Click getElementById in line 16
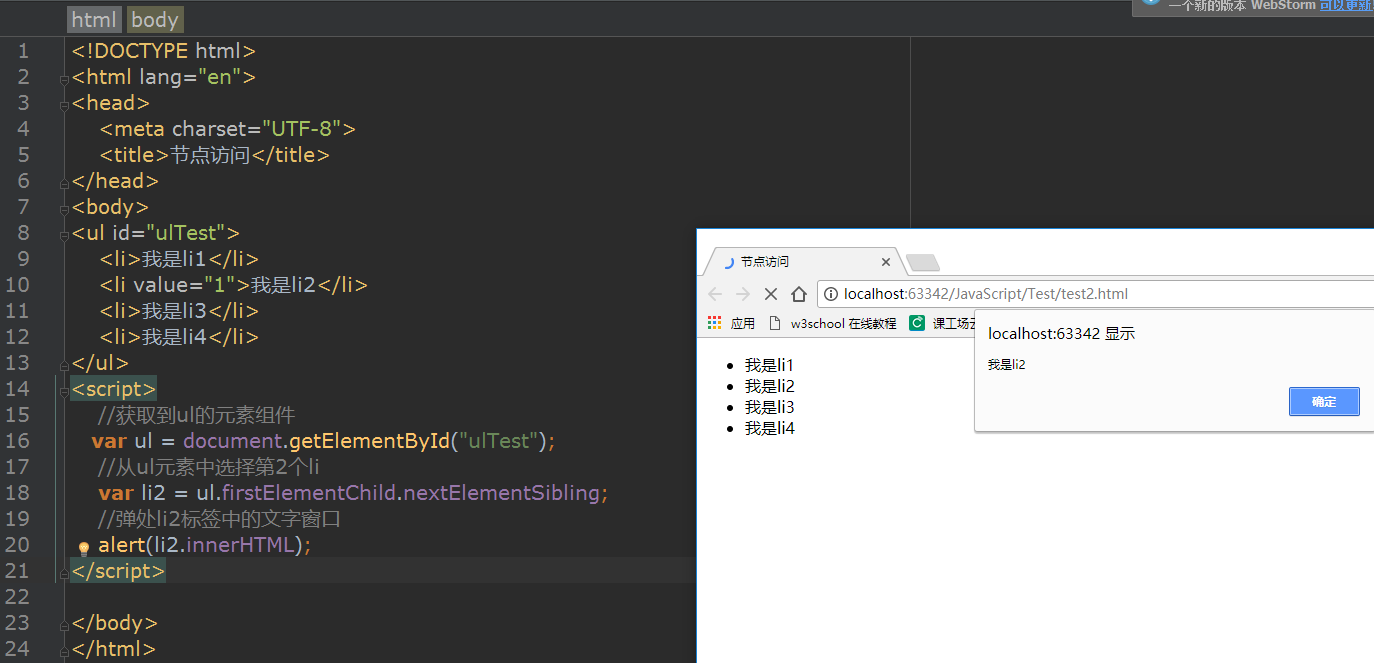1374x663 pixels. [369, 441]
